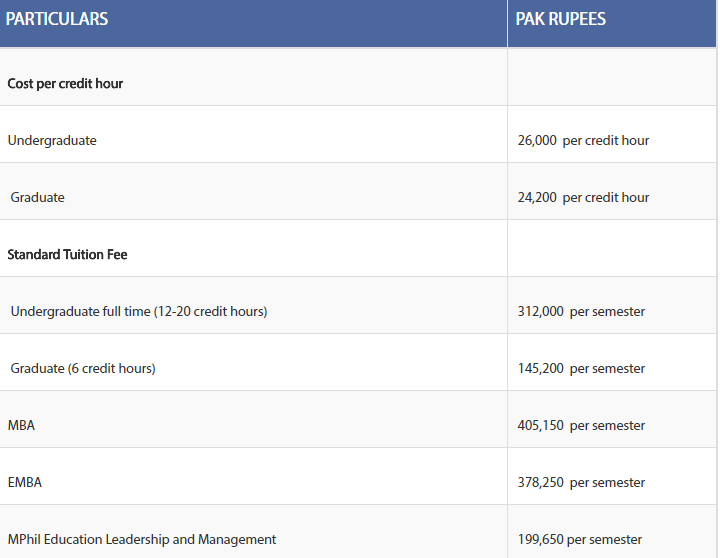The image size is (720, 558).
Task: Click the 378,250 per semester fee
Action: pos(581,482)
